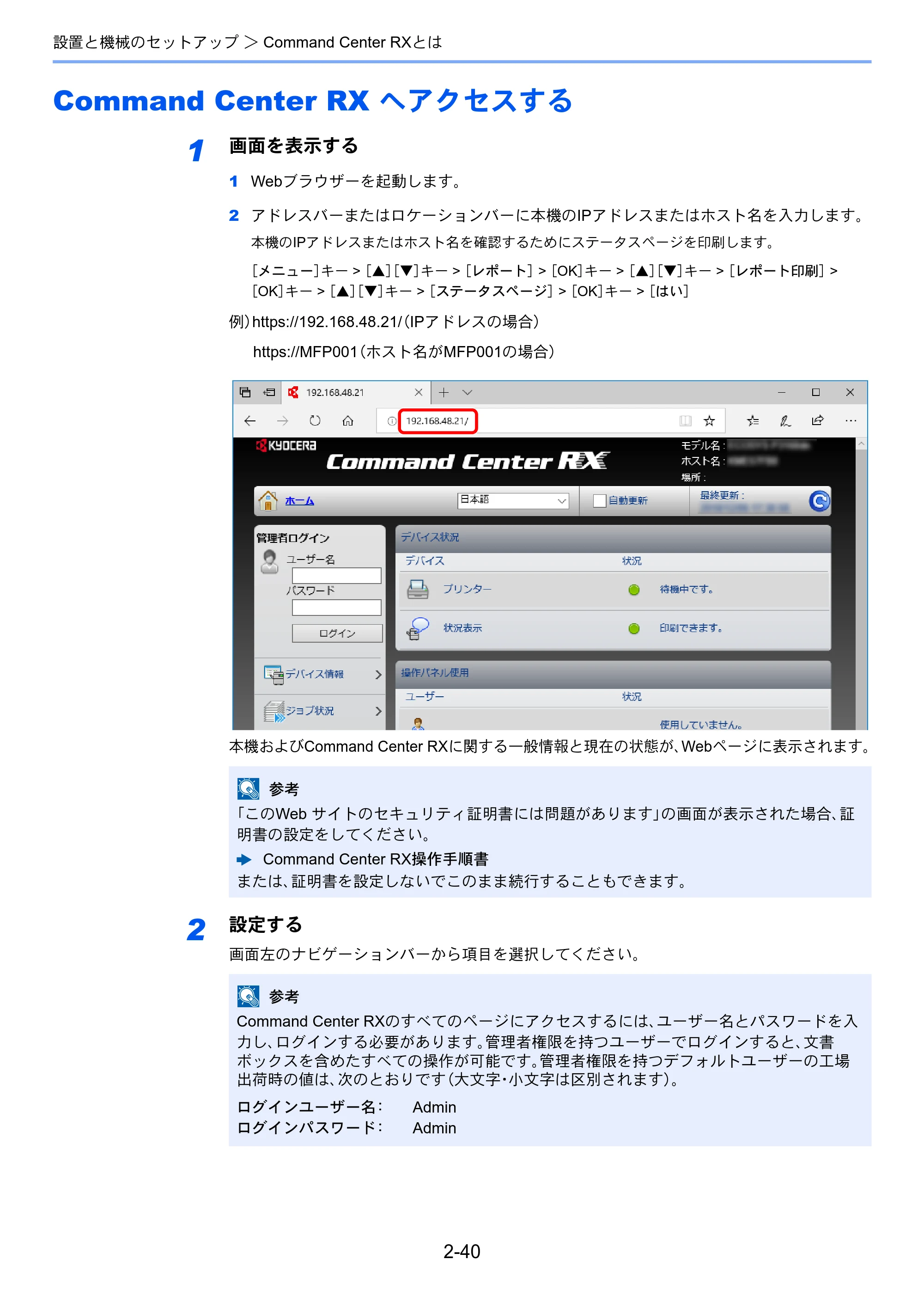924x1308 pixels.
Task: Click the page scrollbar up arrow
Action: tap(861, 444)
